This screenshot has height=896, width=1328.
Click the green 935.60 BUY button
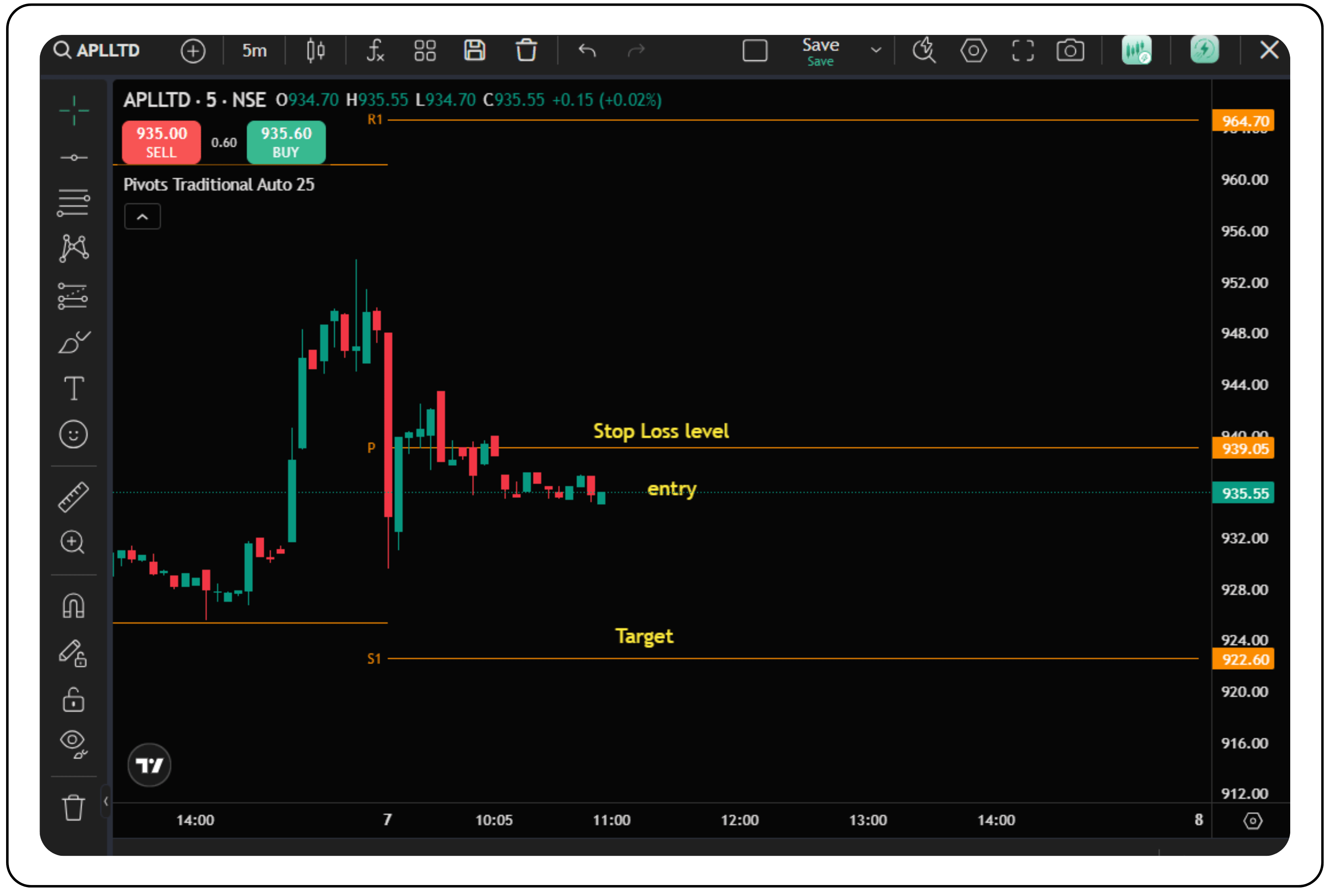click(x=285, y=142)
